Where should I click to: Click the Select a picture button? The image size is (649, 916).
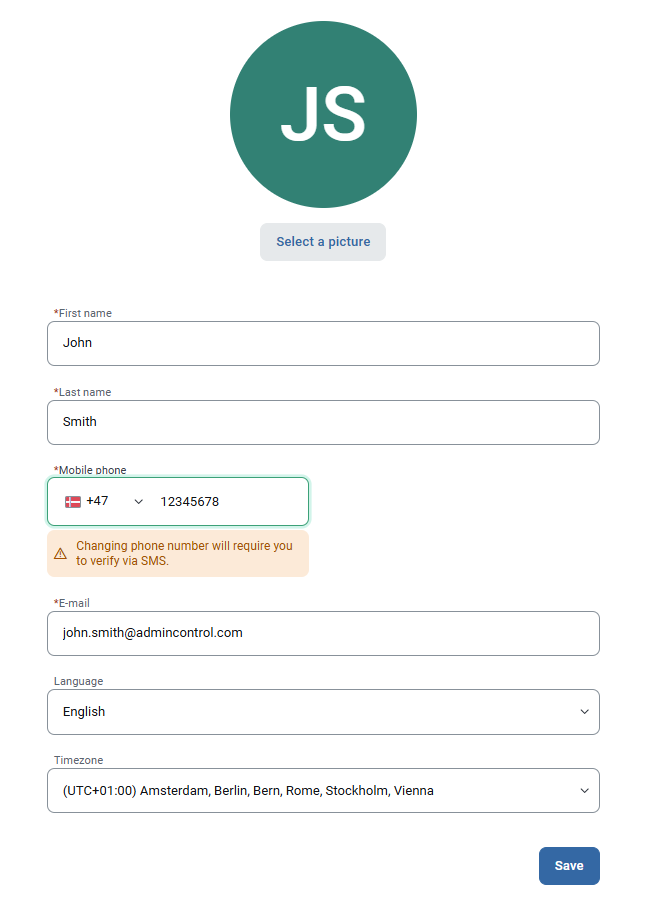tap(322, 241)
